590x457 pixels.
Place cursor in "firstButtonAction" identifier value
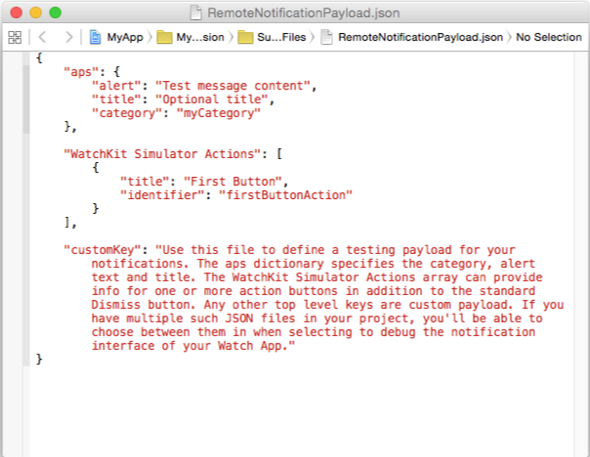tap(286, 195)
